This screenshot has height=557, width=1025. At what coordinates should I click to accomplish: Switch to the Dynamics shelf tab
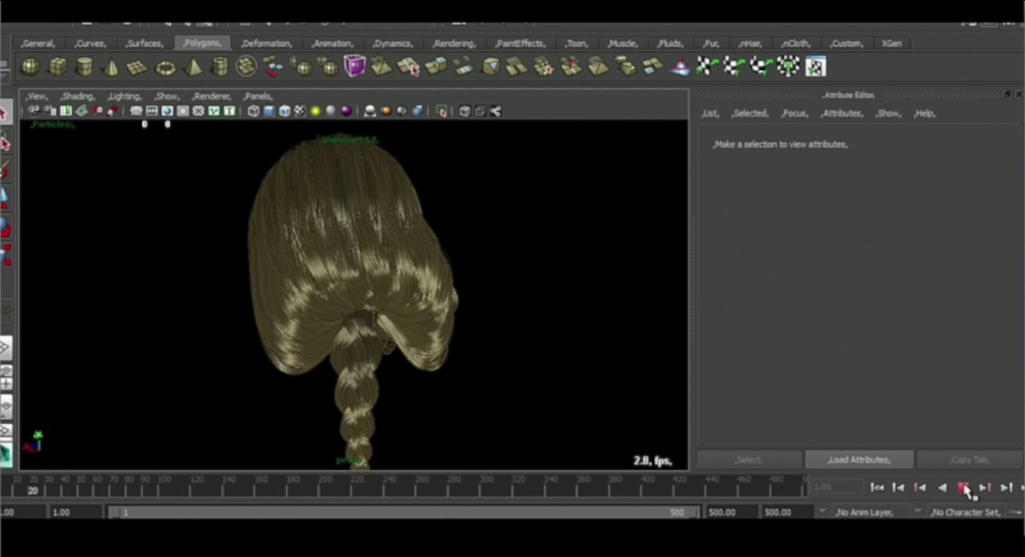tap(392, 44)
